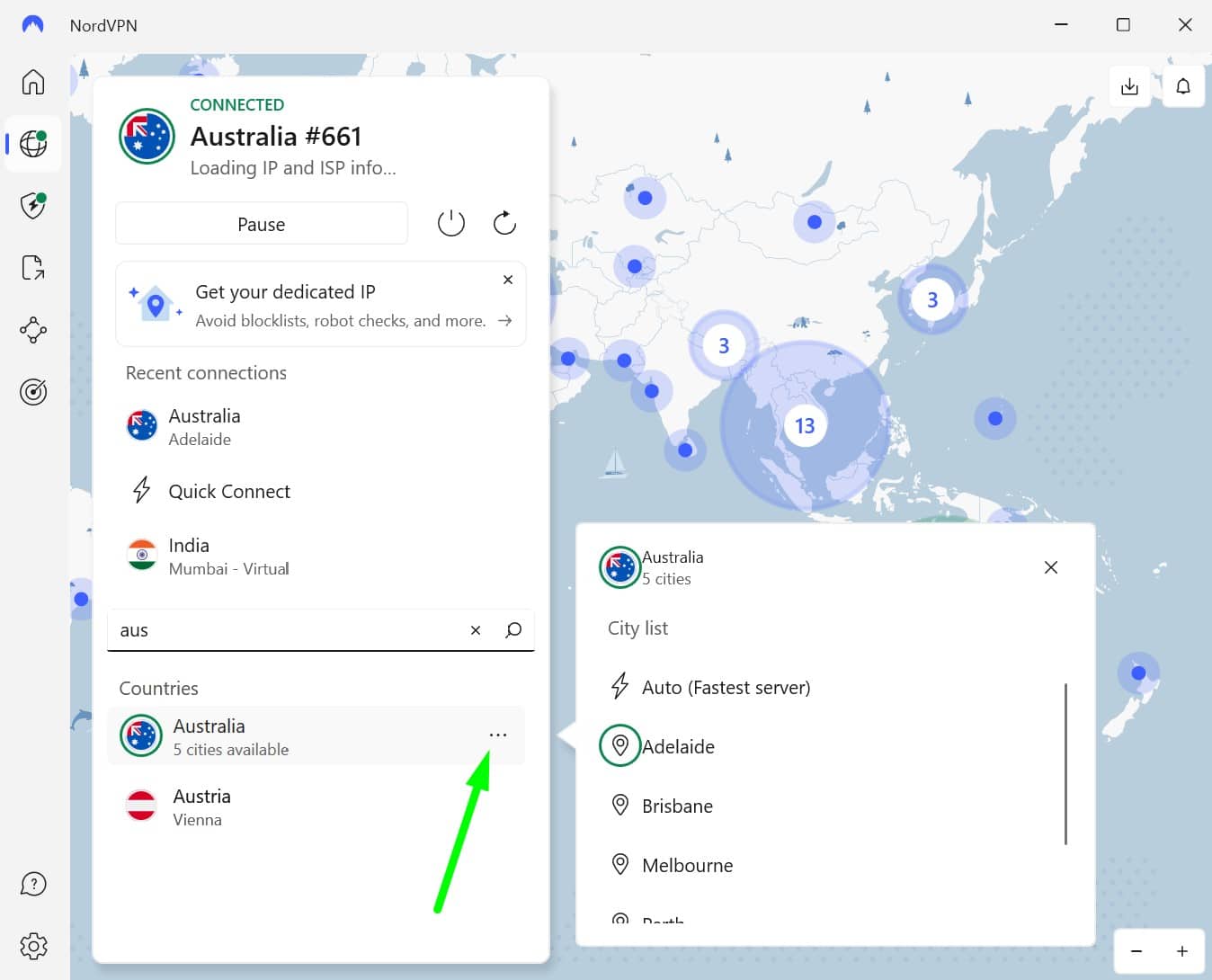Select Australia Adelaide recent connection
1212x980 pixels.
pos(320,427)
